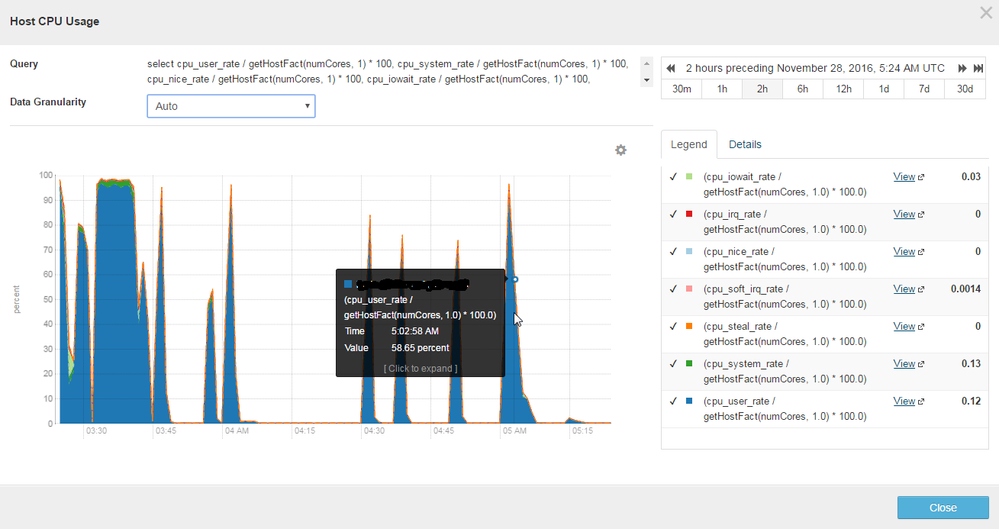Toggle cpu_iowait_rate series checkmark
999x529 pixels.
coord(673,177)
